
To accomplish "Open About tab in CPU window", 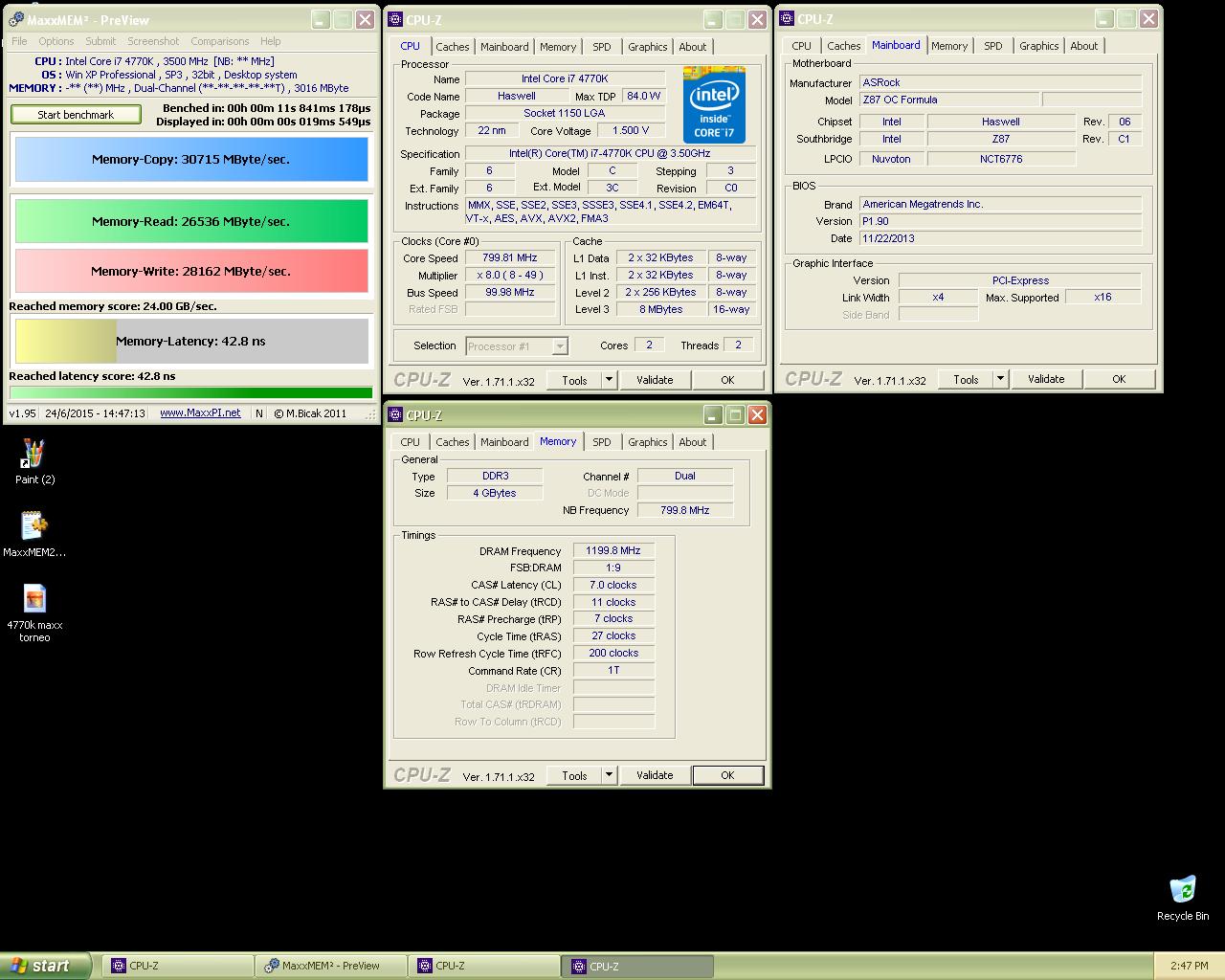I will 693,47.
